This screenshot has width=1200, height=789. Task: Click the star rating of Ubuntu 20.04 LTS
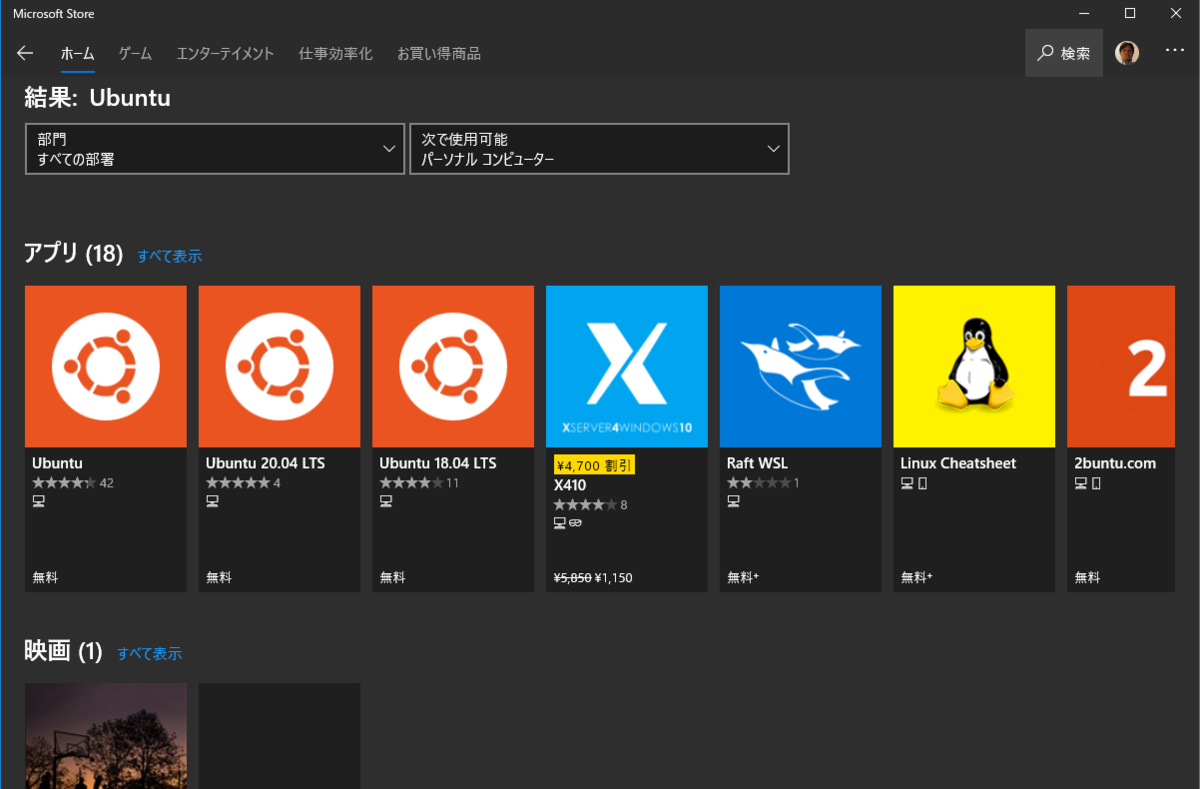[238, 483]
